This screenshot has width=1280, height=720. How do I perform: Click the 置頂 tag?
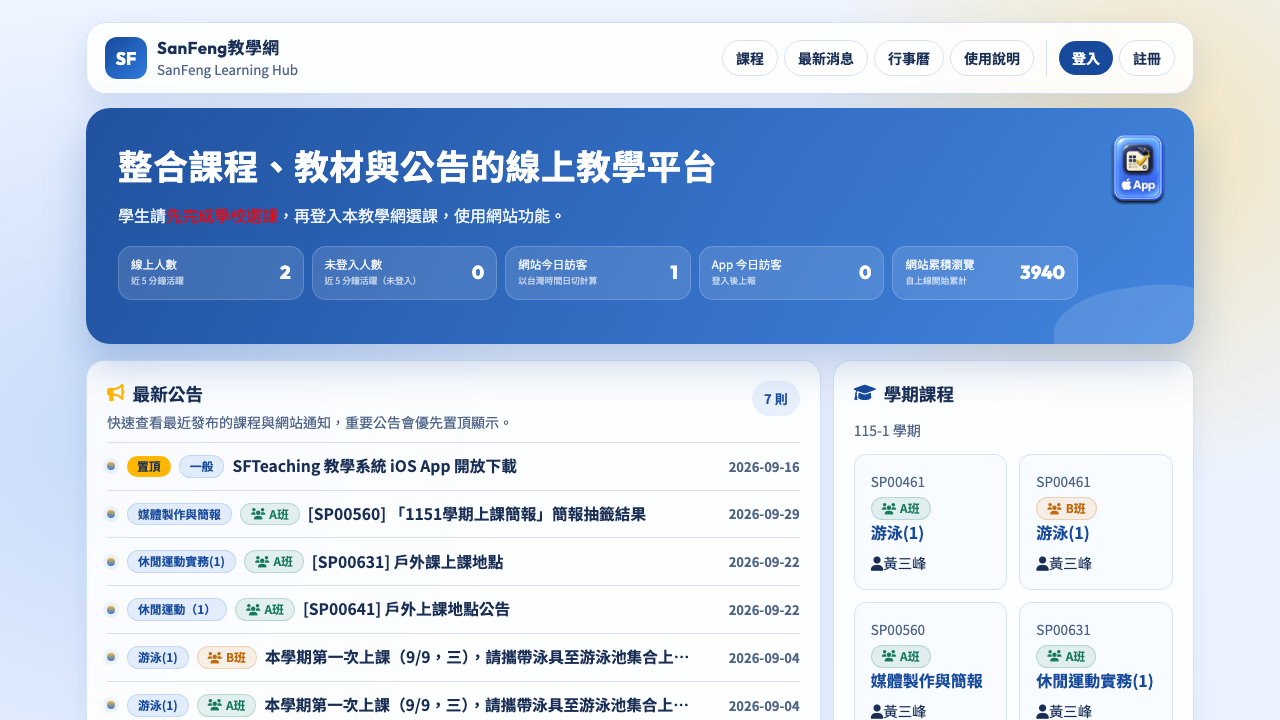(x=149, y=466)
